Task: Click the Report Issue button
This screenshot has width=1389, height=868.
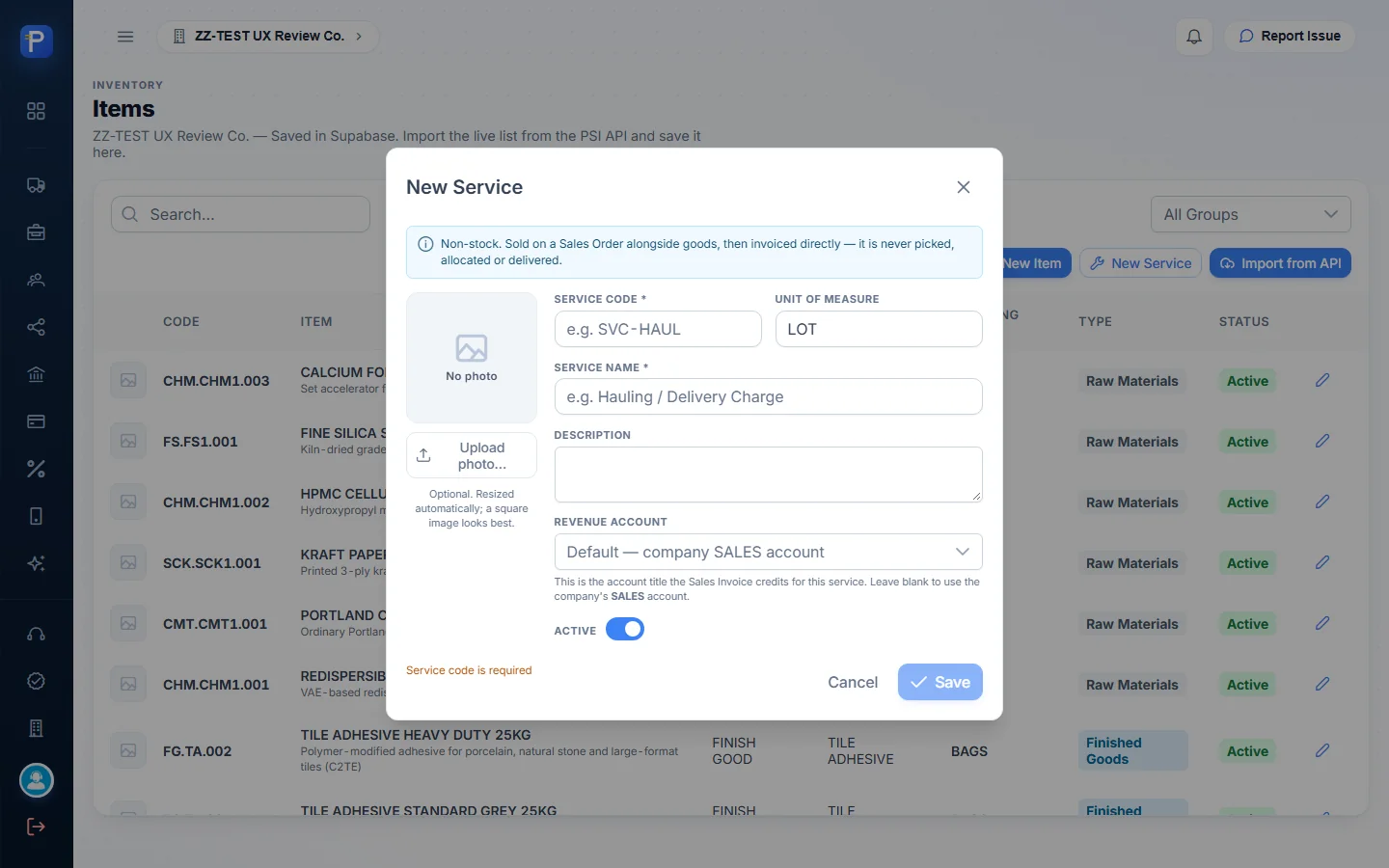Action: click(1290, 37)
